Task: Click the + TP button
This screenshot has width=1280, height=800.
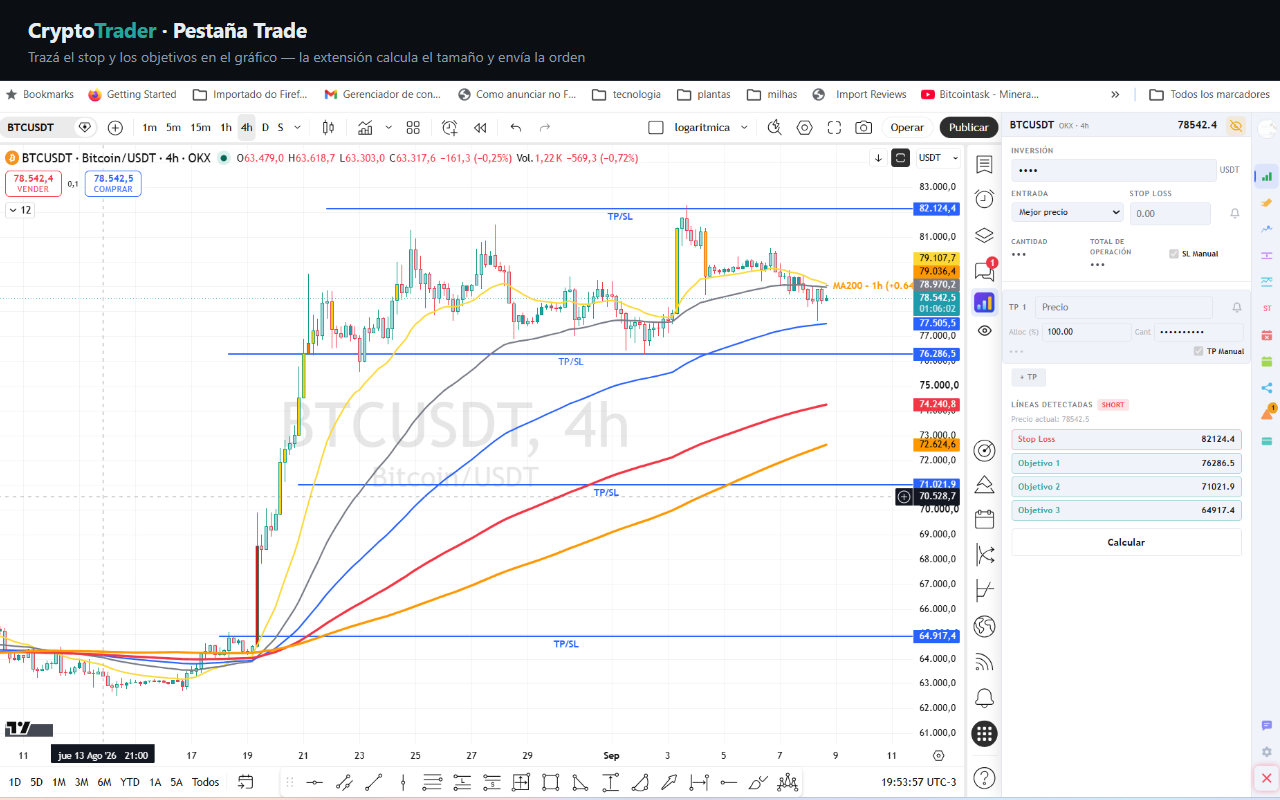Action: click(x=1028, y=377)
